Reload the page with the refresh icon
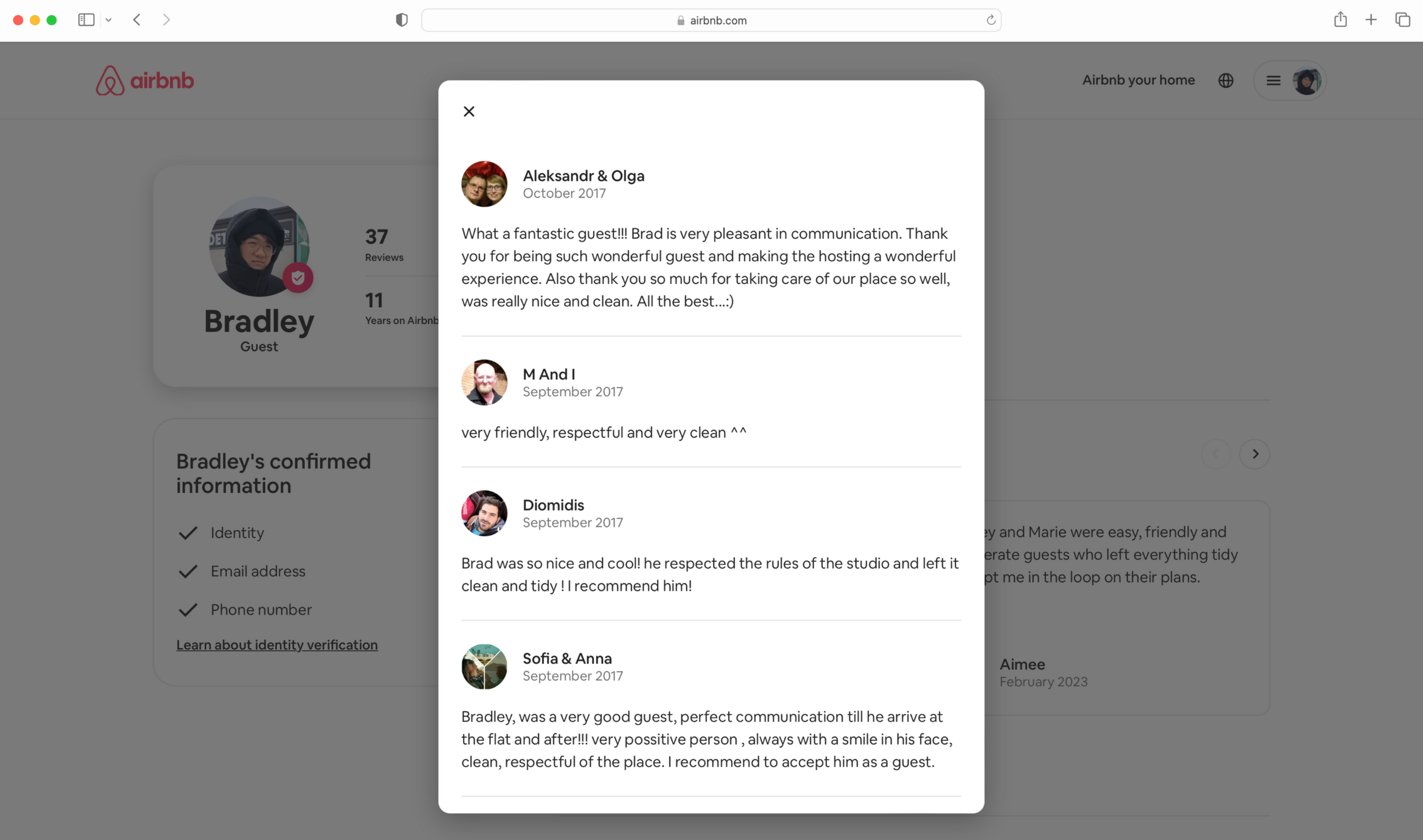 pyautogui.click(x=990, y=20)
